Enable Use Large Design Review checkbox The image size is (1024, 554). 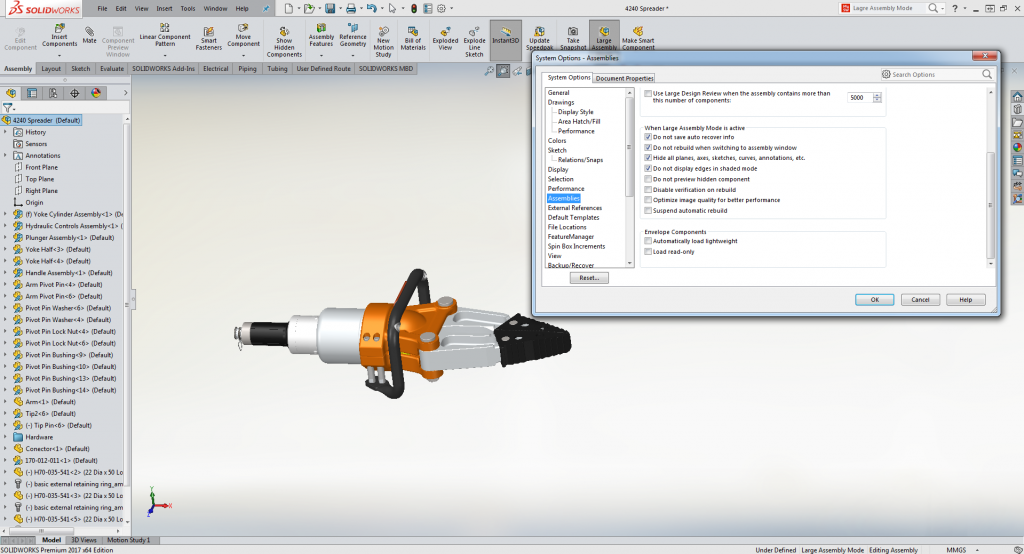pos(648,93)
